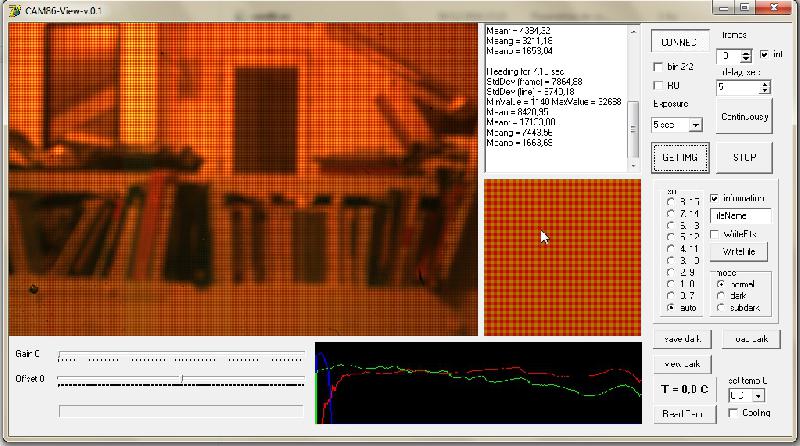This screenshot has height=446, width=800.
Task: Click the info log scroll up arrow
Action: pos(633,32)
